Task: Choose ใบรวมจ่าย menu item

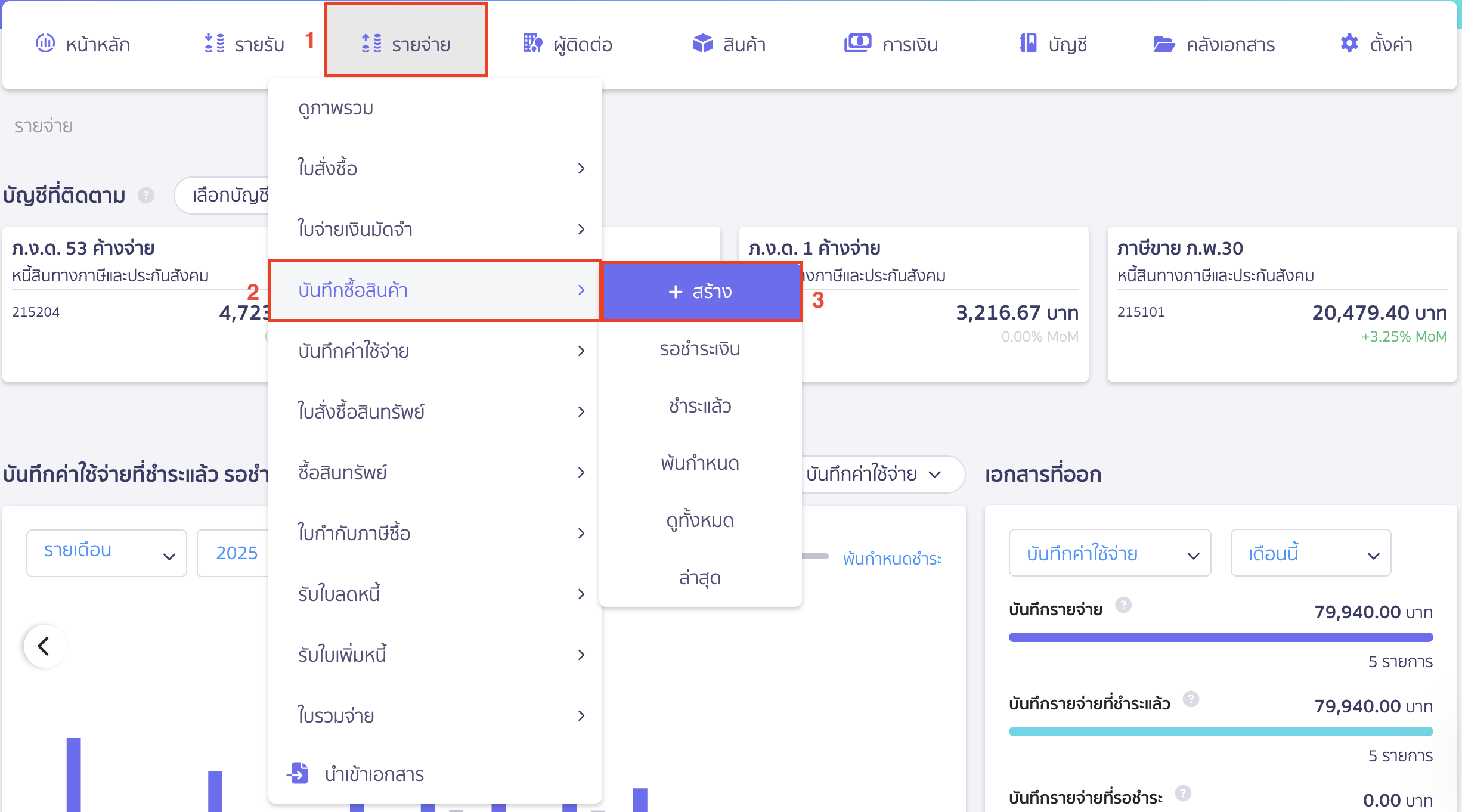Action: [x=435, y=716]
